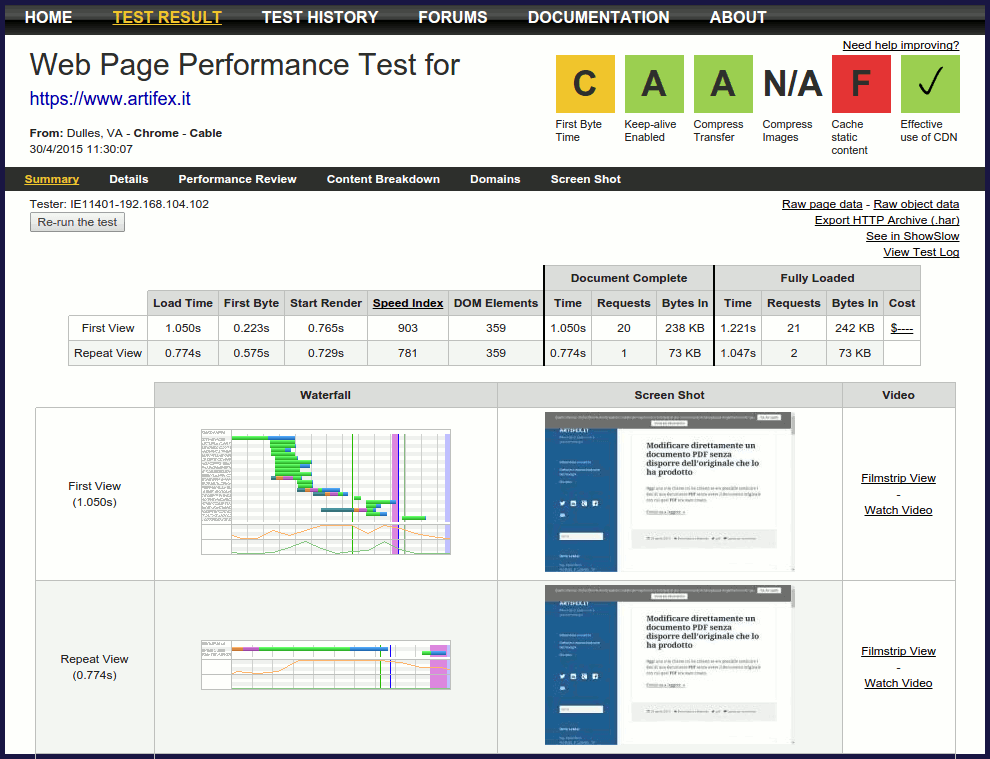The height and width of the screenshot is (759, 990).
Task: Switch to the Performance Review tab
Action: click(237, 179)
